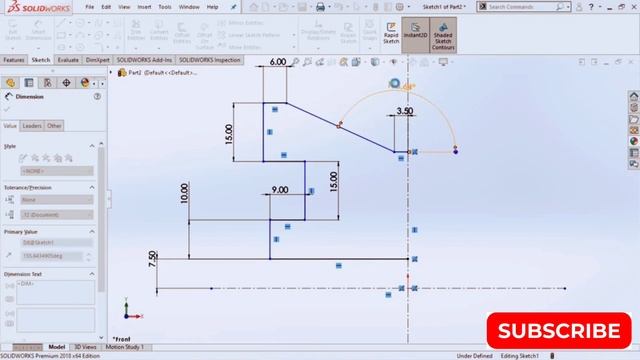This screenshot has width=640, height=360.
Task: Collapse the Primary Value section
Action: 92,231
